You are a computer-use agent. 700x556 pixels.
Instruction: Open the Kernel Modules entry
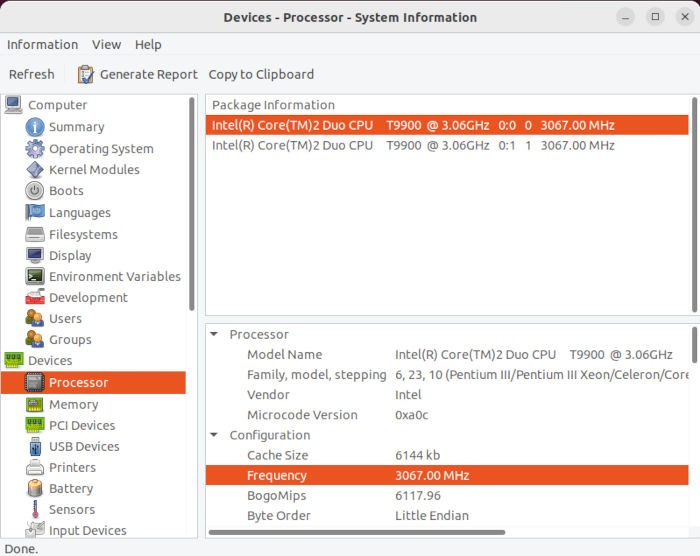tap(94, 170)
